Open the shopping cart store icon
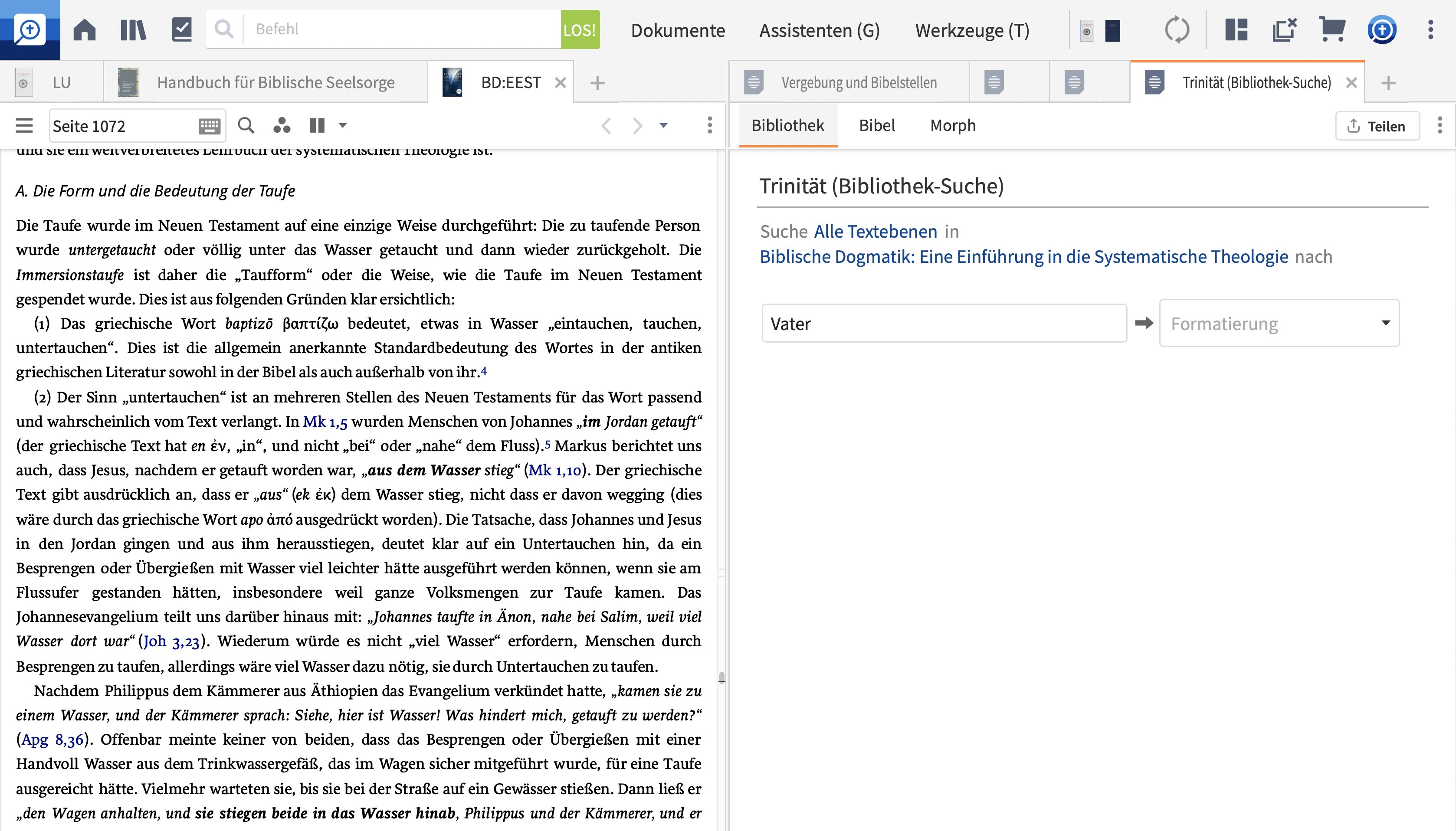Screen dimensions: 1456x831 coord(1332,29)
